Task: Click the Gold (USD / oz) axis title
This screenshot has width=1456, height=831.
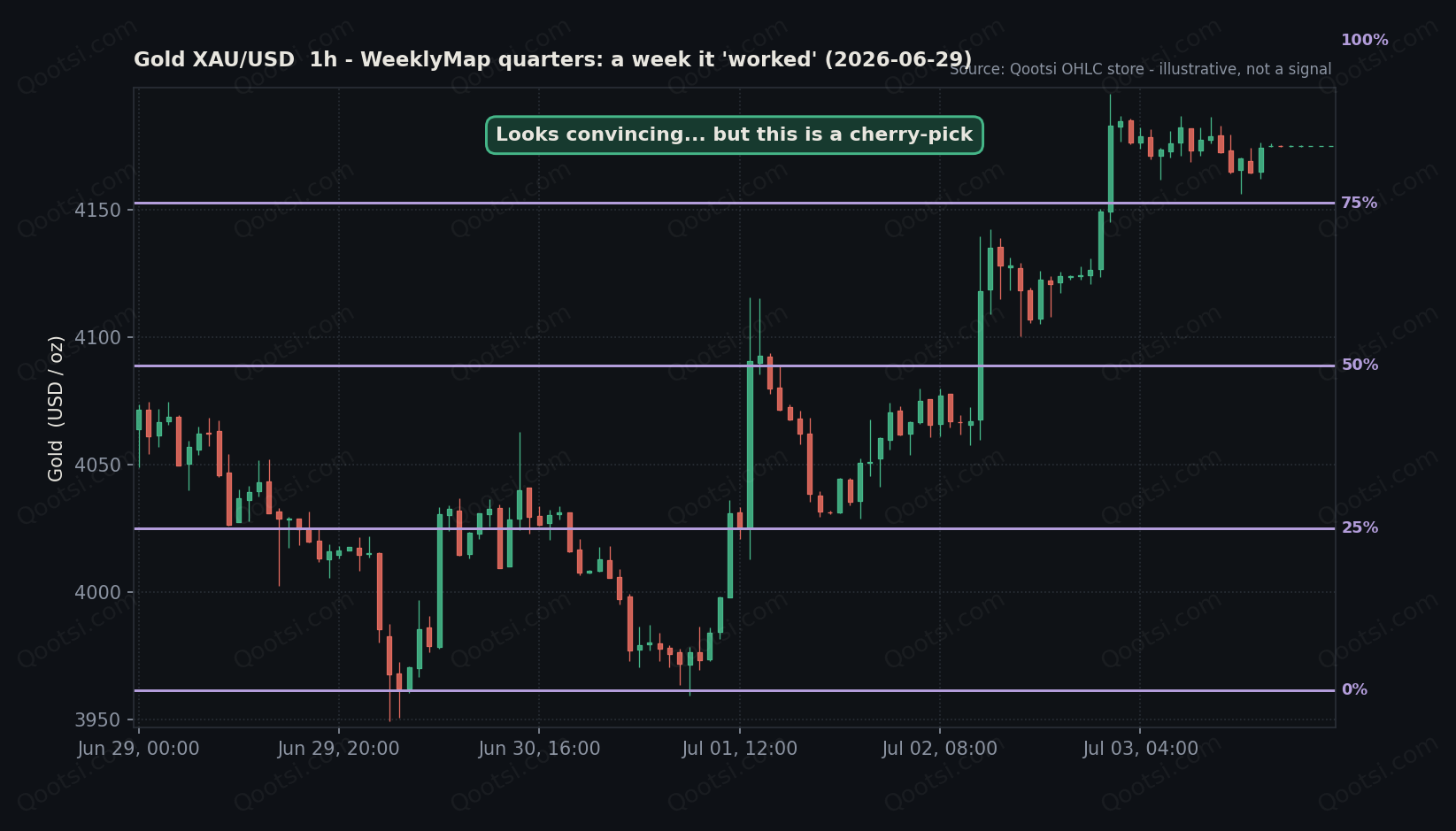Action: tap(56, 408)
